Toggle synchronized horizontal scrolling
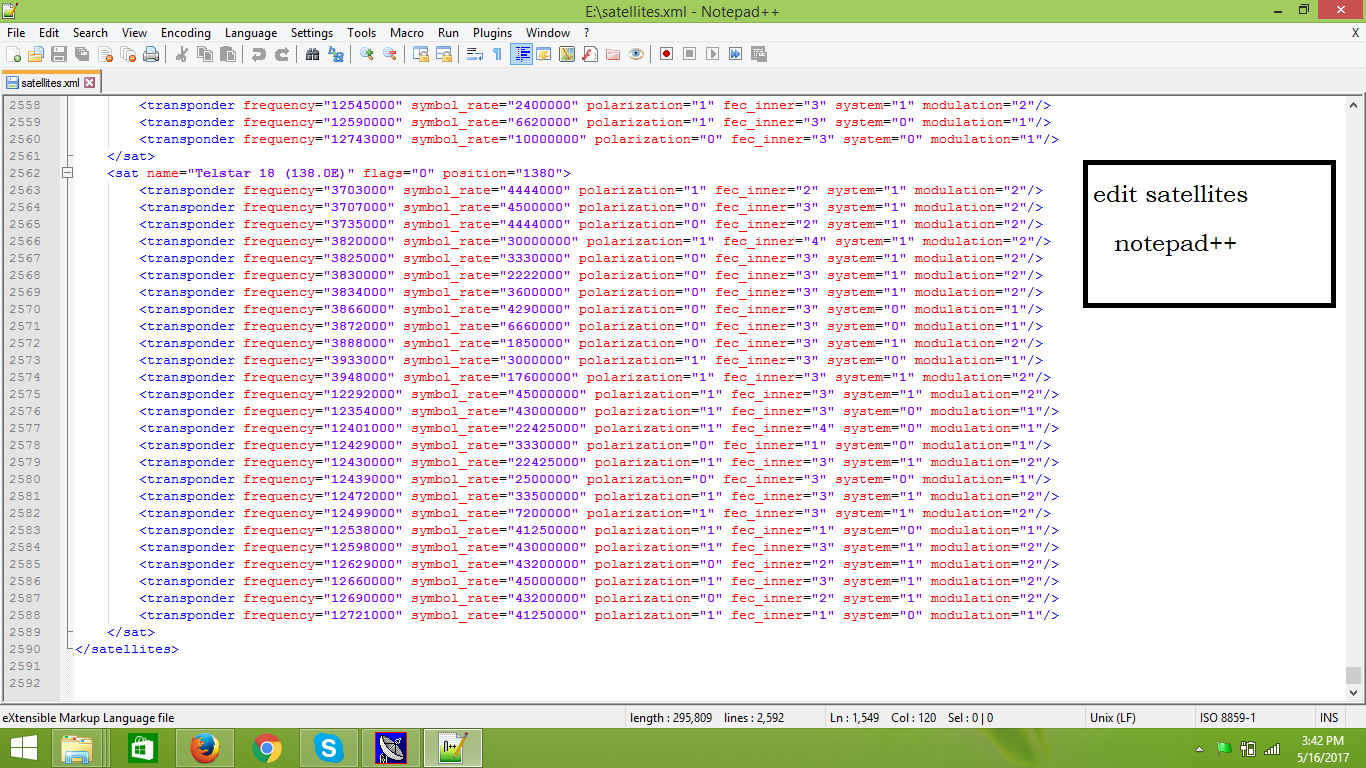Viewport: 1366px width, 768px height. (444, 54)
